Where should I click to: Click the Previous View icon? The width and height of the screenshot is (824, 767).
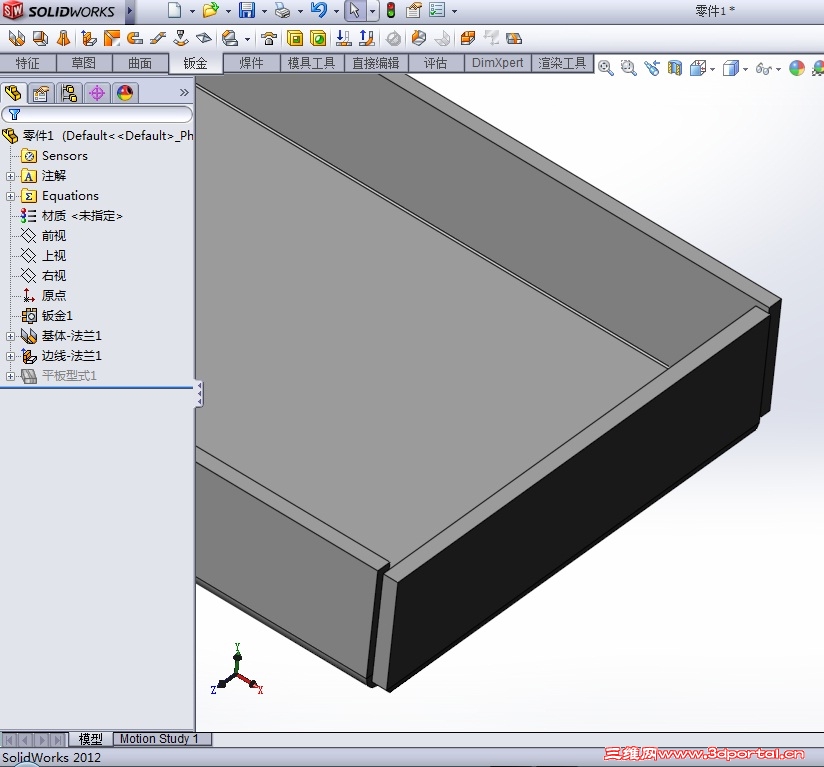pos(652,68)
